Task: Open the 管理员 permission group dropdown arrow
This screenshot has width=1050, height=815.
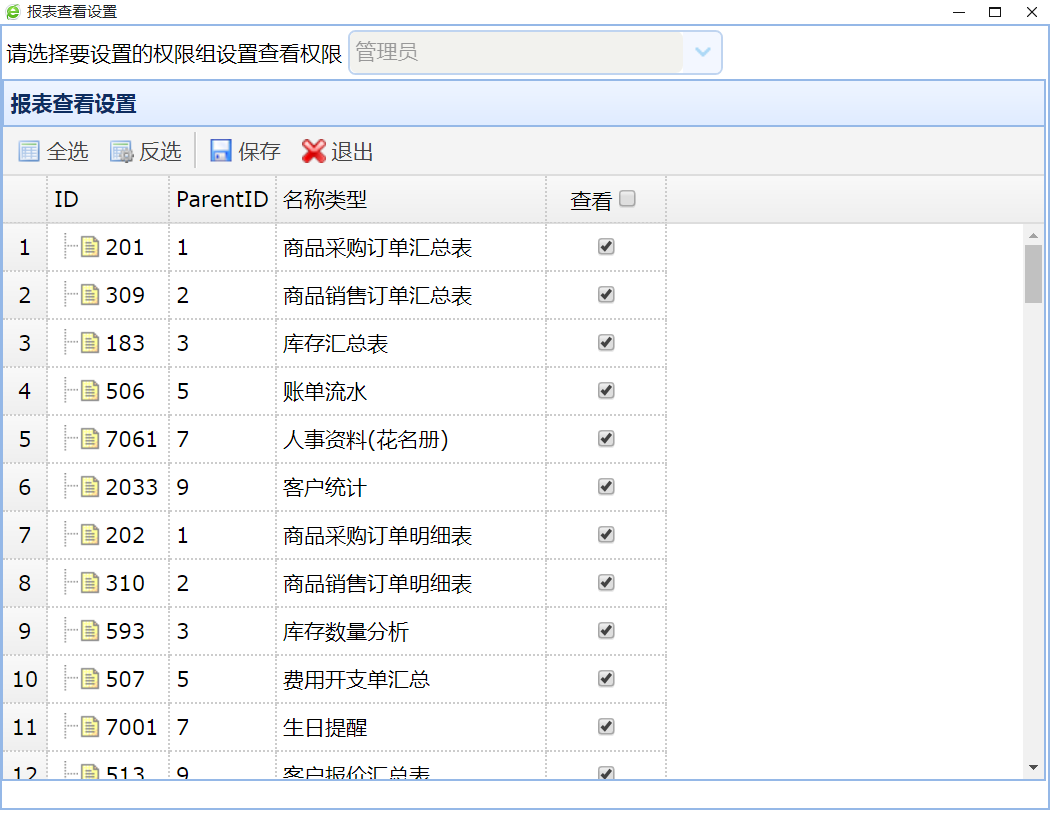Action: coord(703,52)
